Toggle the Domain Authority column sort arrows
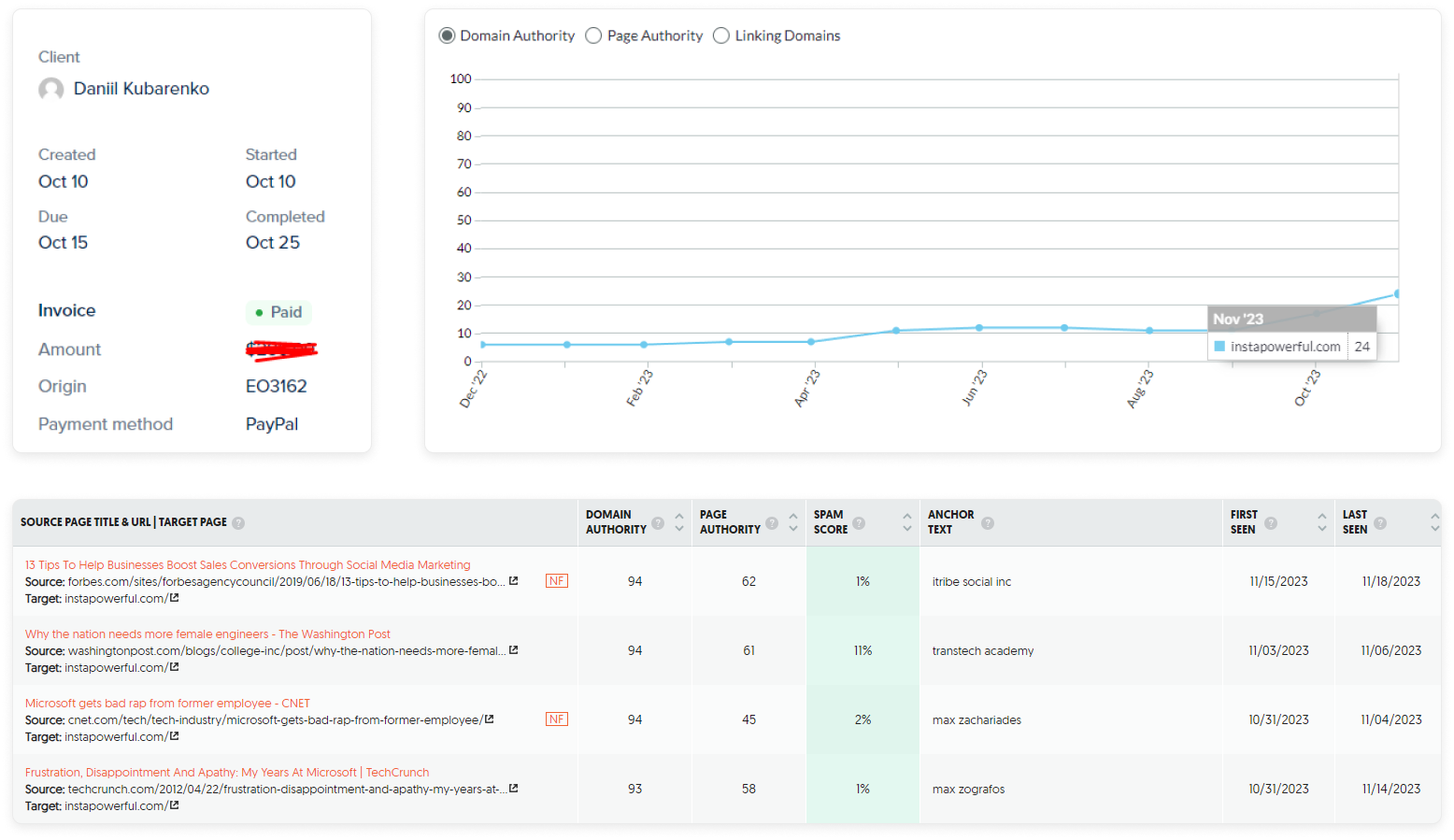Viewport: 1454px width, 840px height. [x=679, y=522]
